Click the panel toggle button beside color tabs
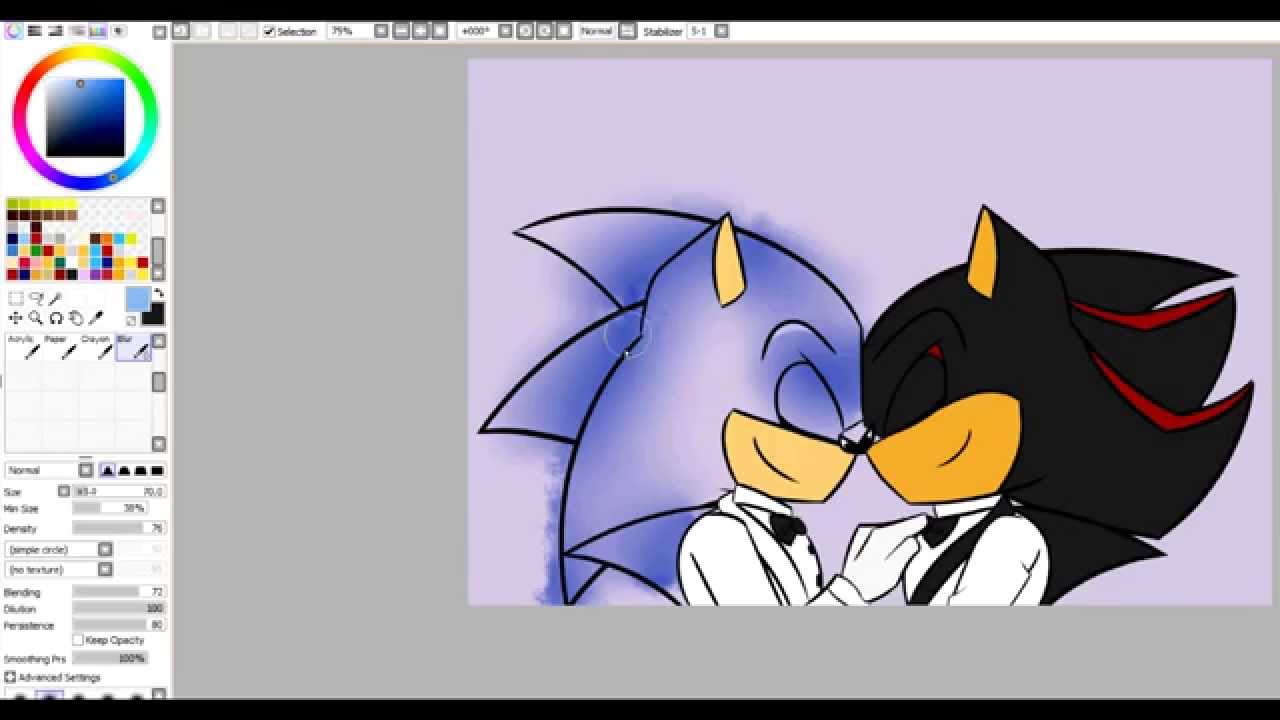This screenshot has height=720, width=1280. (159, 32)
